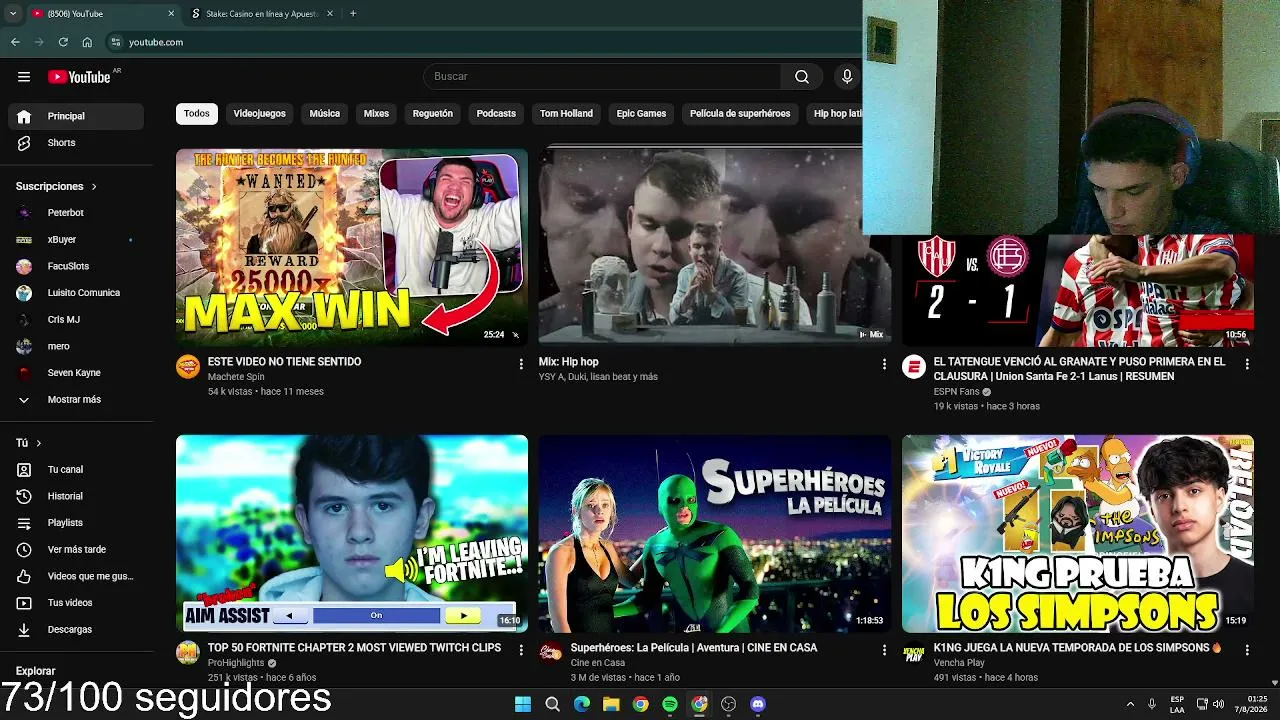Show hidden system tray icons
Screen dimensions: 1280x720
[x=1130, y=704]
